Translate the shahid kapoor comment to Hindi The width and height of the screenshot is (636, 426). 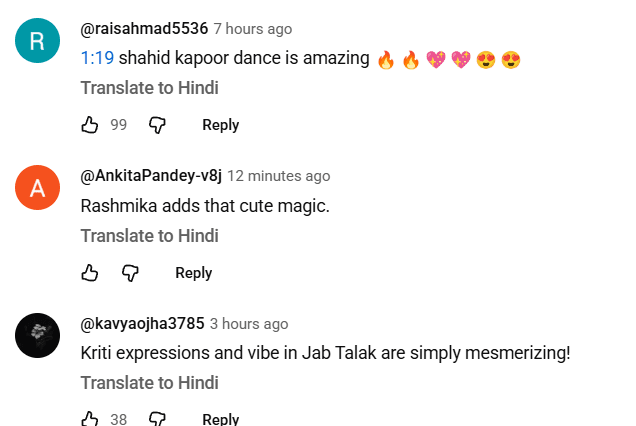(149, 88)
